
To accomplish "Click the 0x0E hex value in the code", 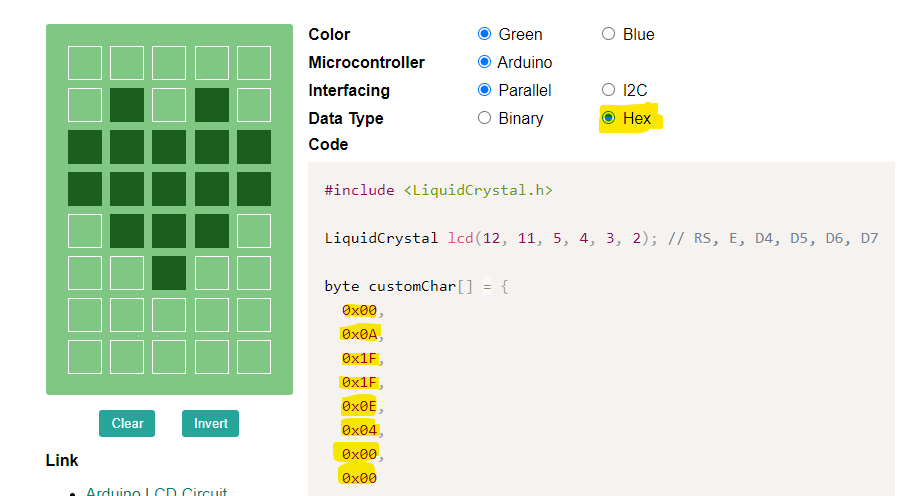I will coord(360,406).
